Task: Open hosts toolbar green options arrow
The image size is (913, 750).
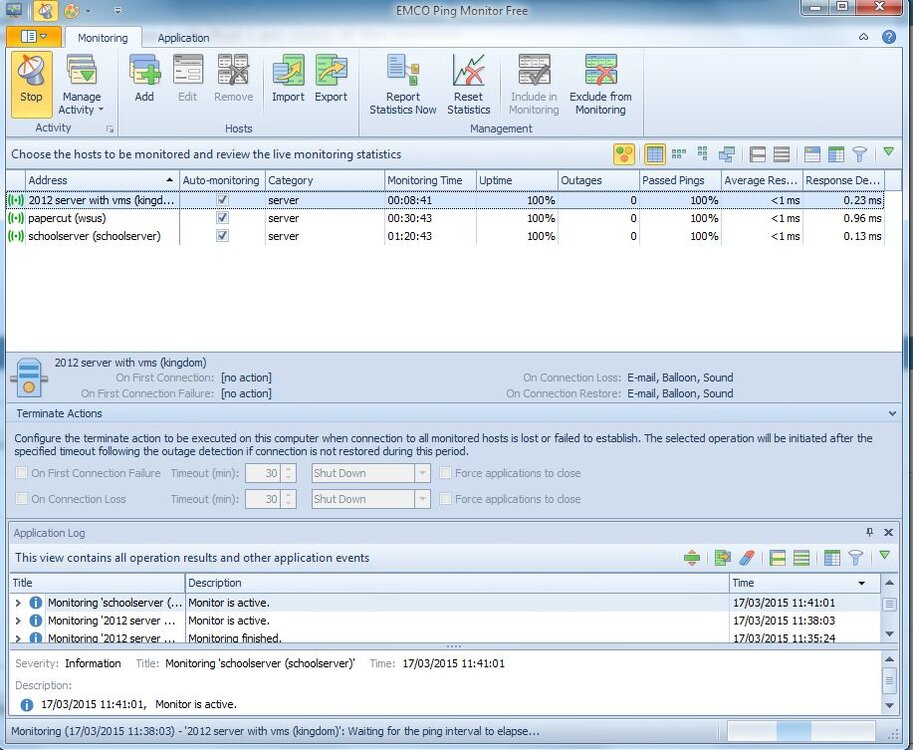Action: [x=888, y=151]
